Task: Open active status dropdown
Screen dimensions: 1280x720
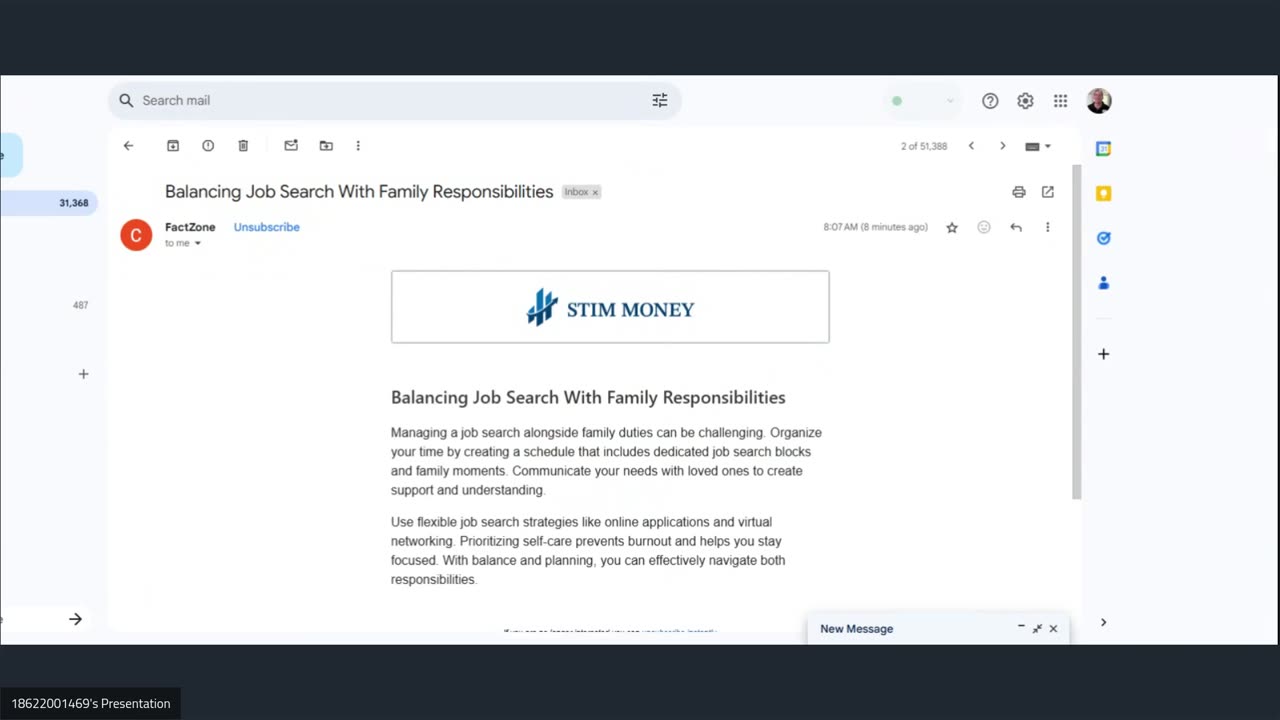Action: 923,101
